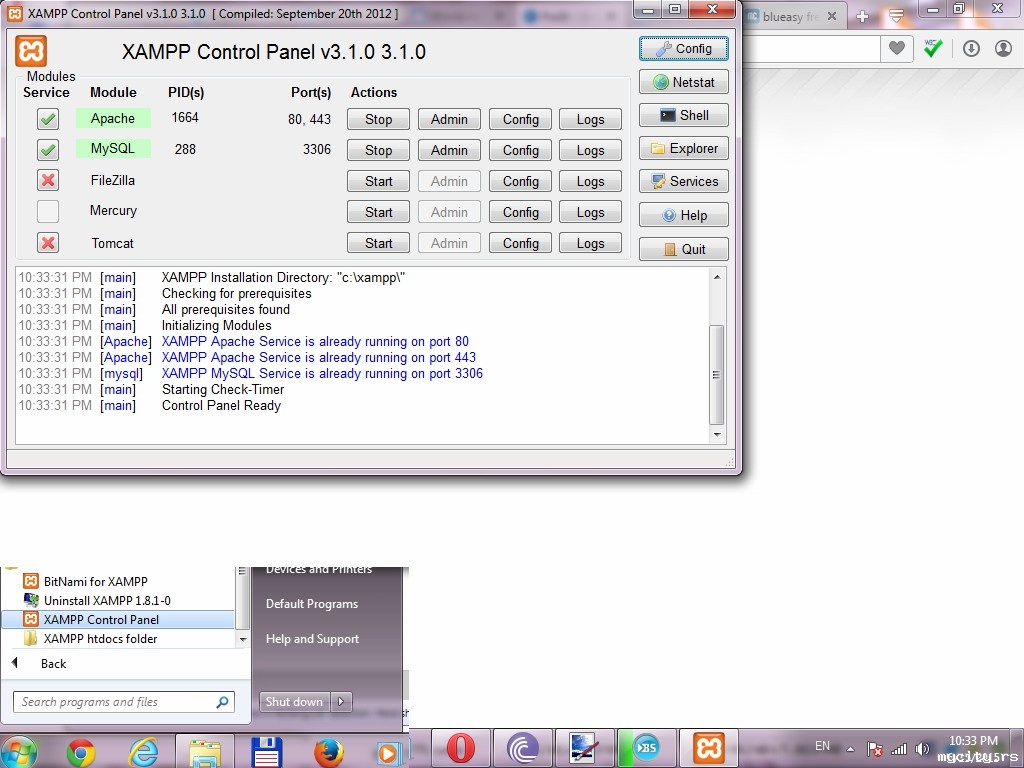Screen dimensions: 1024x768
Task: Toggle the Apache service checkbox
Action: coord(48,119)
